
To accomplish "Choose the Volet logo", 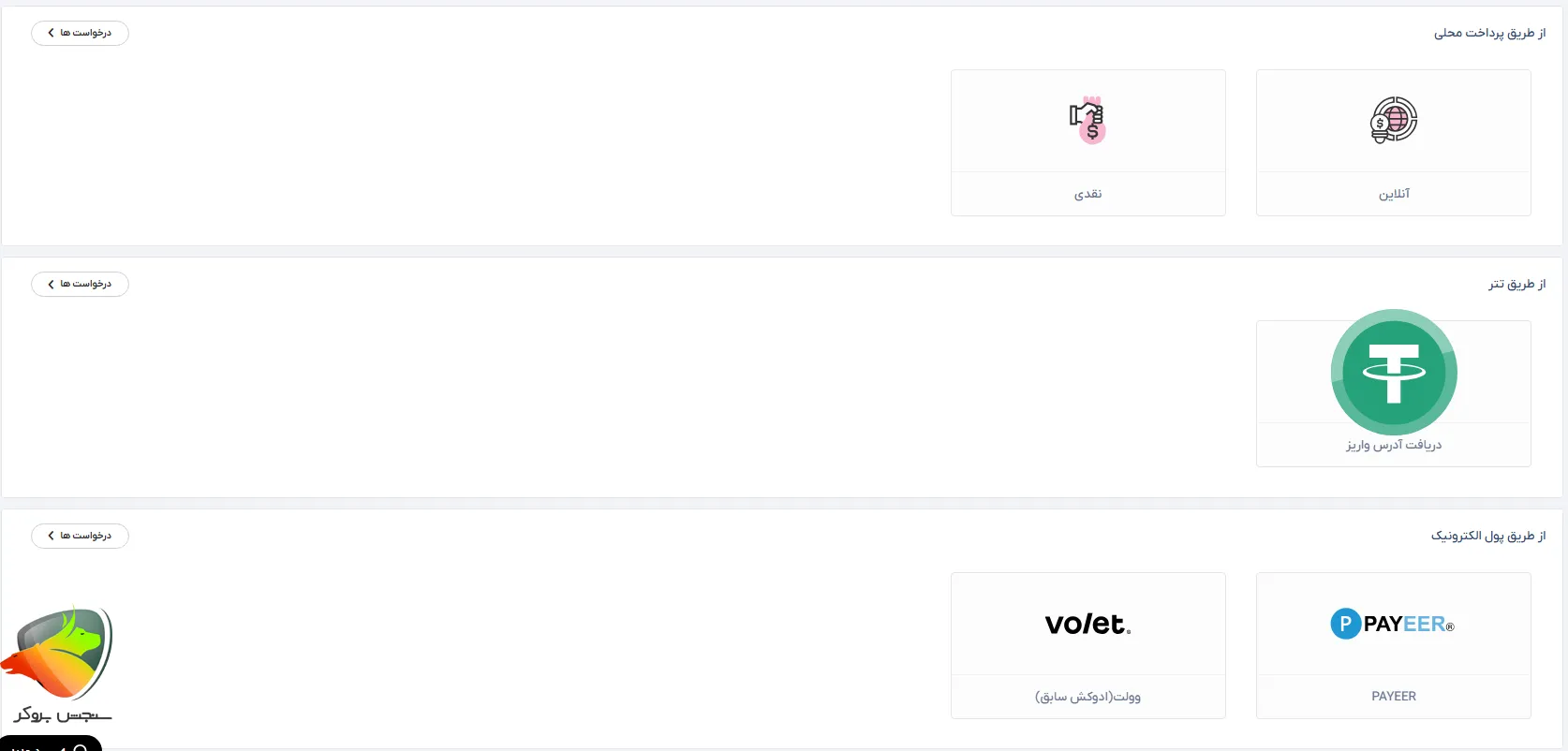I will (1087, 624).
